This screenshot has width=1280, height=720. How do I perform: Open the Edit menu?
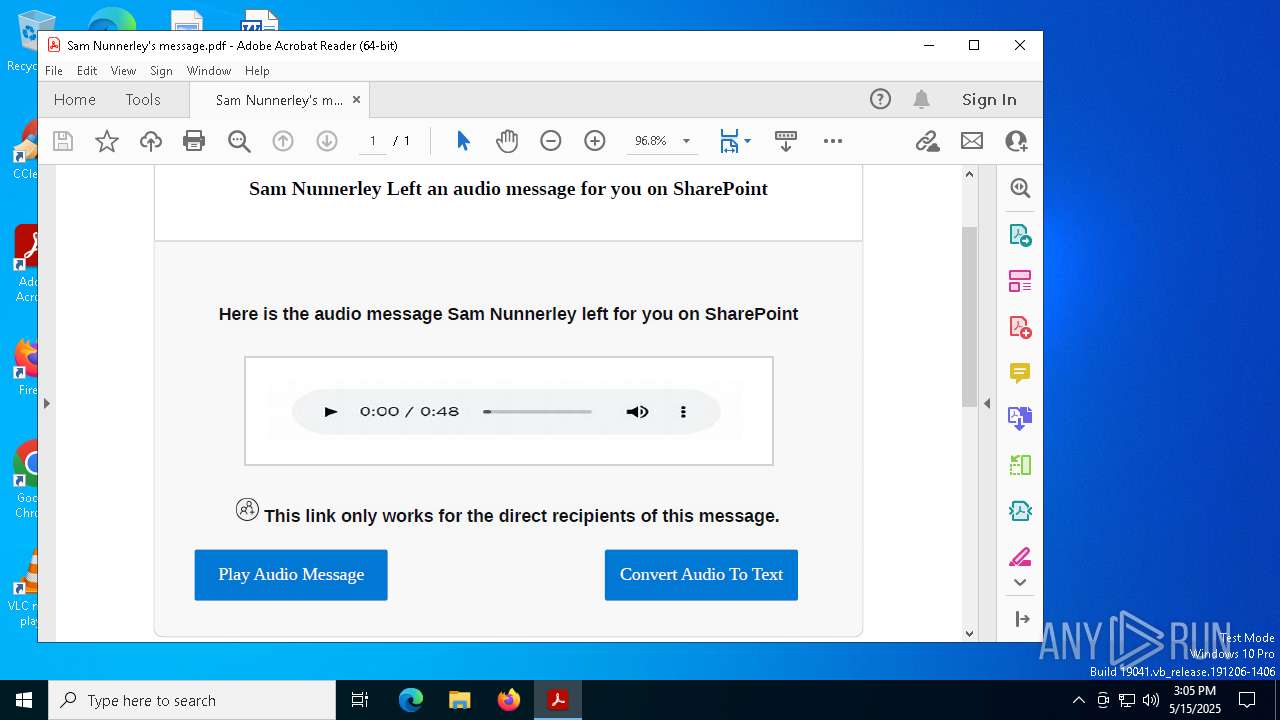tap(87, 71)
